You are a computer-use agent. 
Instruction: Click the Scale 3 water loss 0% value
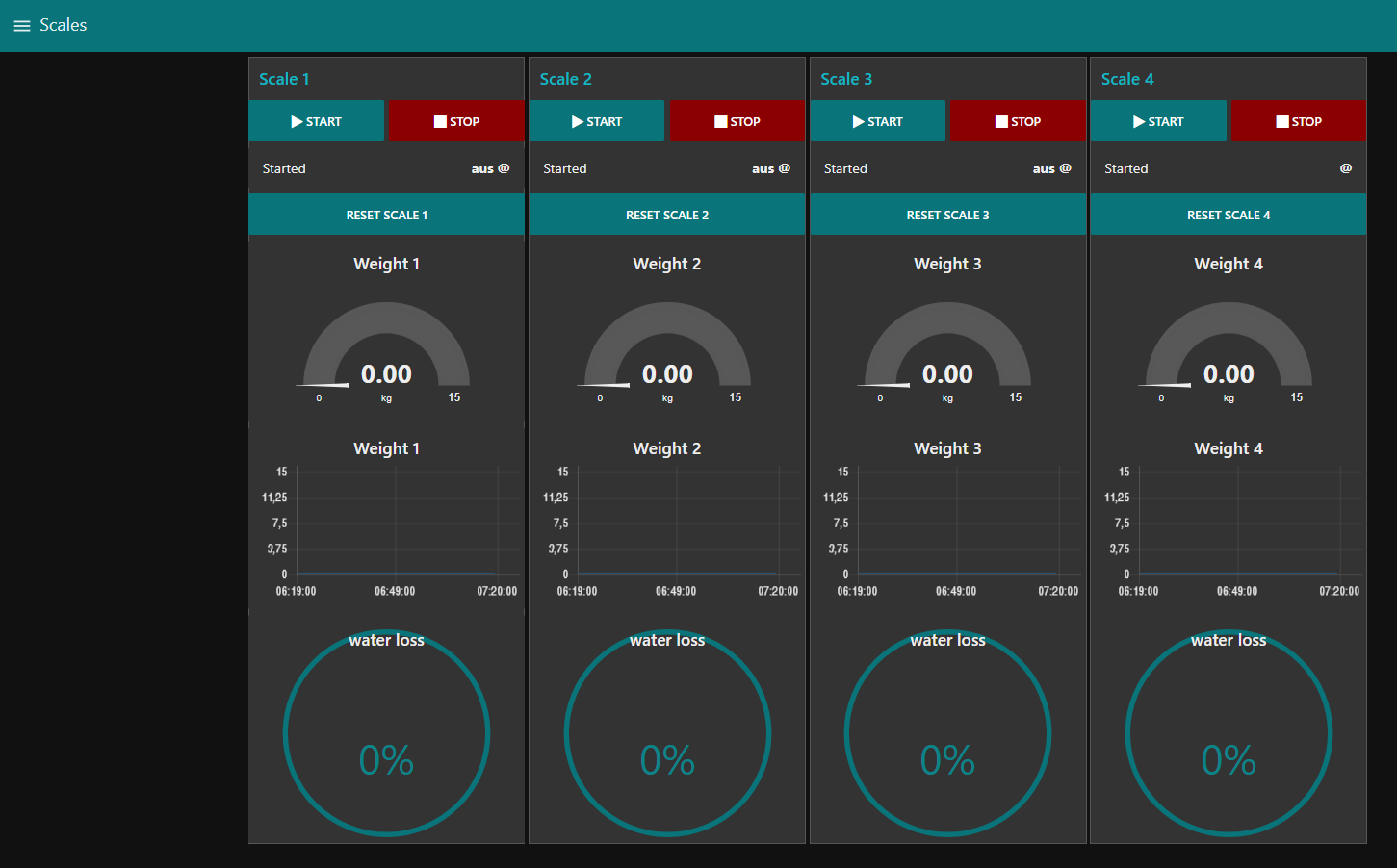tap(948, 760)
